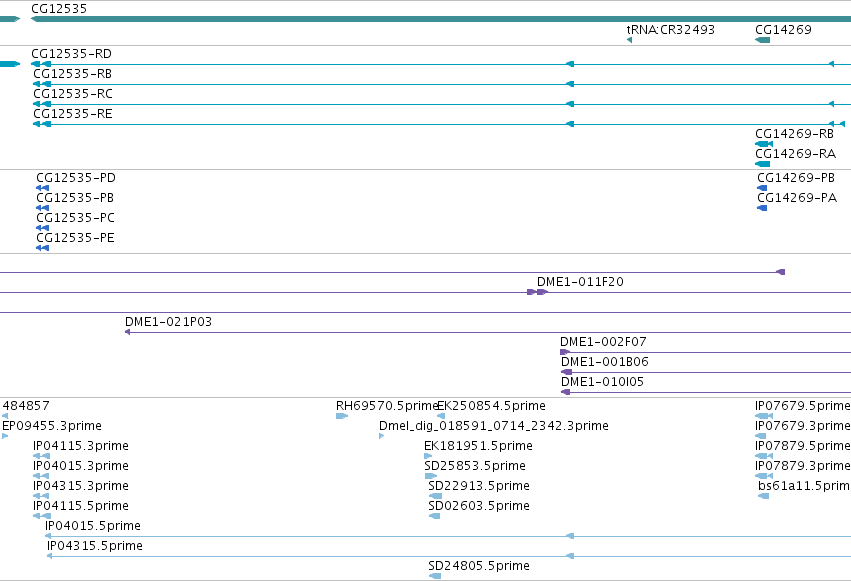Viewport: 851px width, 581px height.
Task: Select EST IP04015.5prime
Action: click(93, 526)
